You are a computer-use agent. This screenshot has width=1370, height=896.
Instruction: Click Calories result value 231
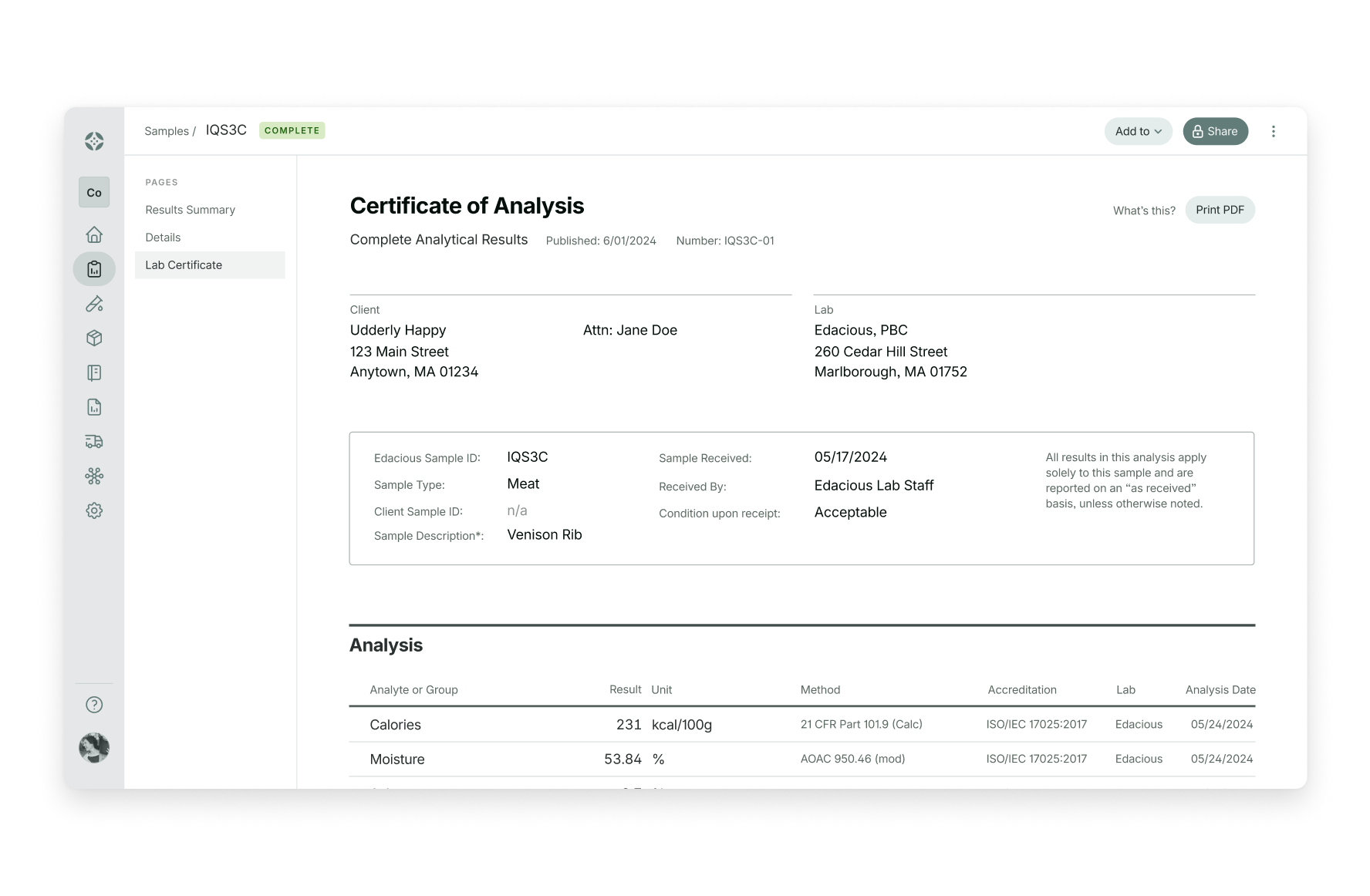(x=629, y=725)
